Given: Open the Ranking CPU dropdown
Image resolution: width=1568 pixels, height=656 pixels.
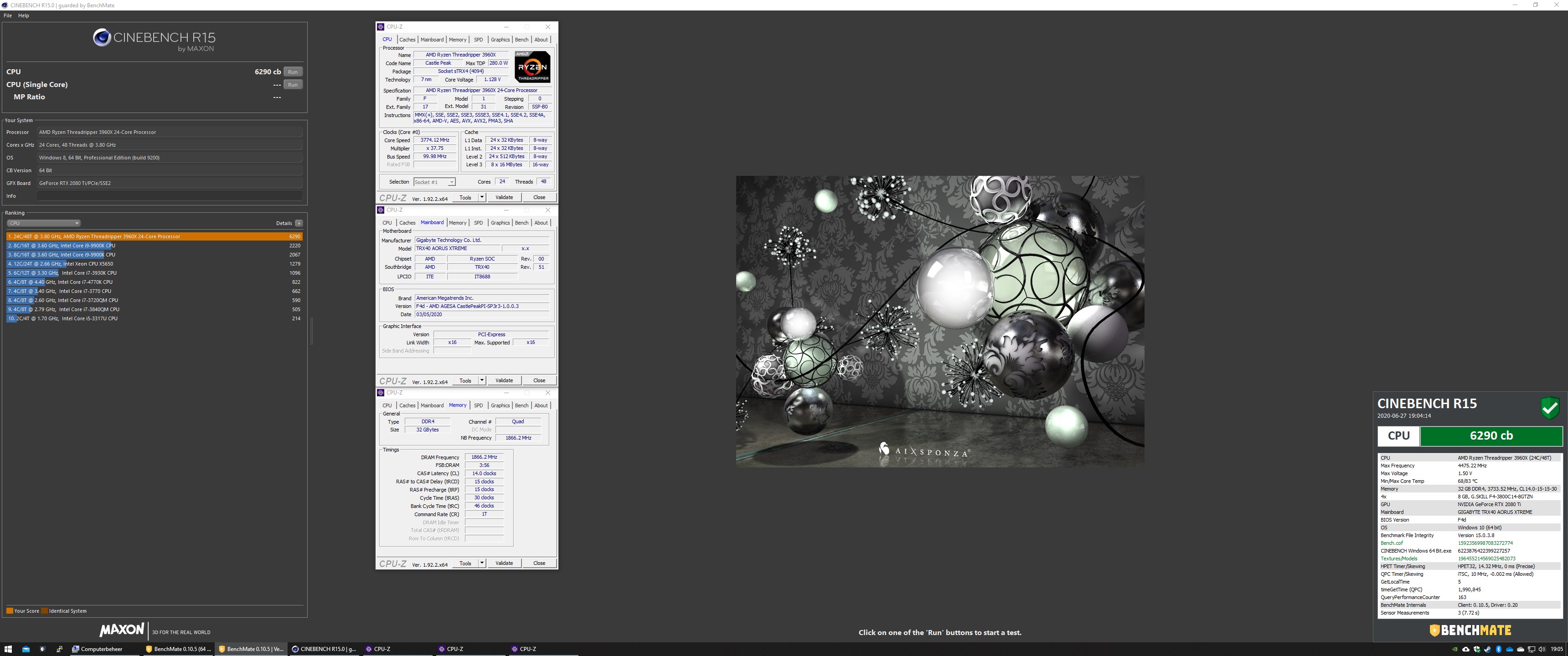Looking at the screenshot, I should coord(43,223).
